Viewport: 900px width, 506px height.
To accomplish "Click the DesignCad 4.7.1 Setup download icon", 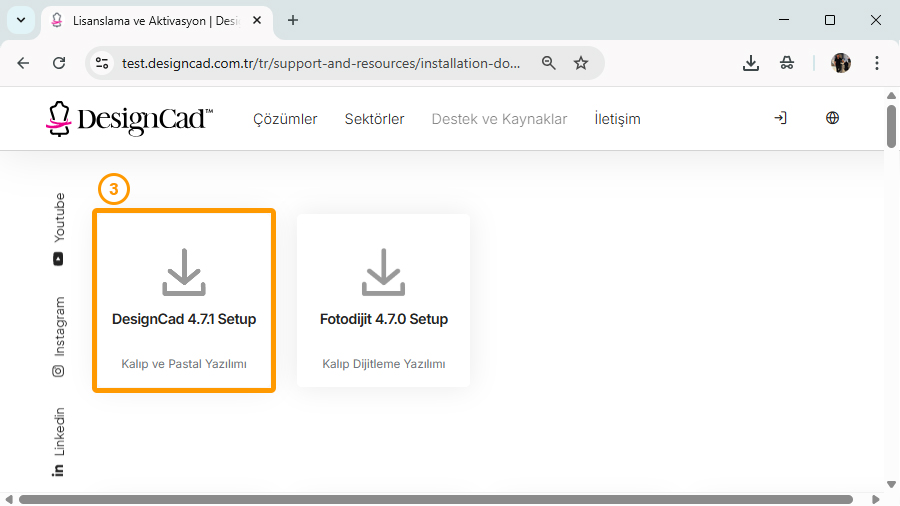I will 183,272.
